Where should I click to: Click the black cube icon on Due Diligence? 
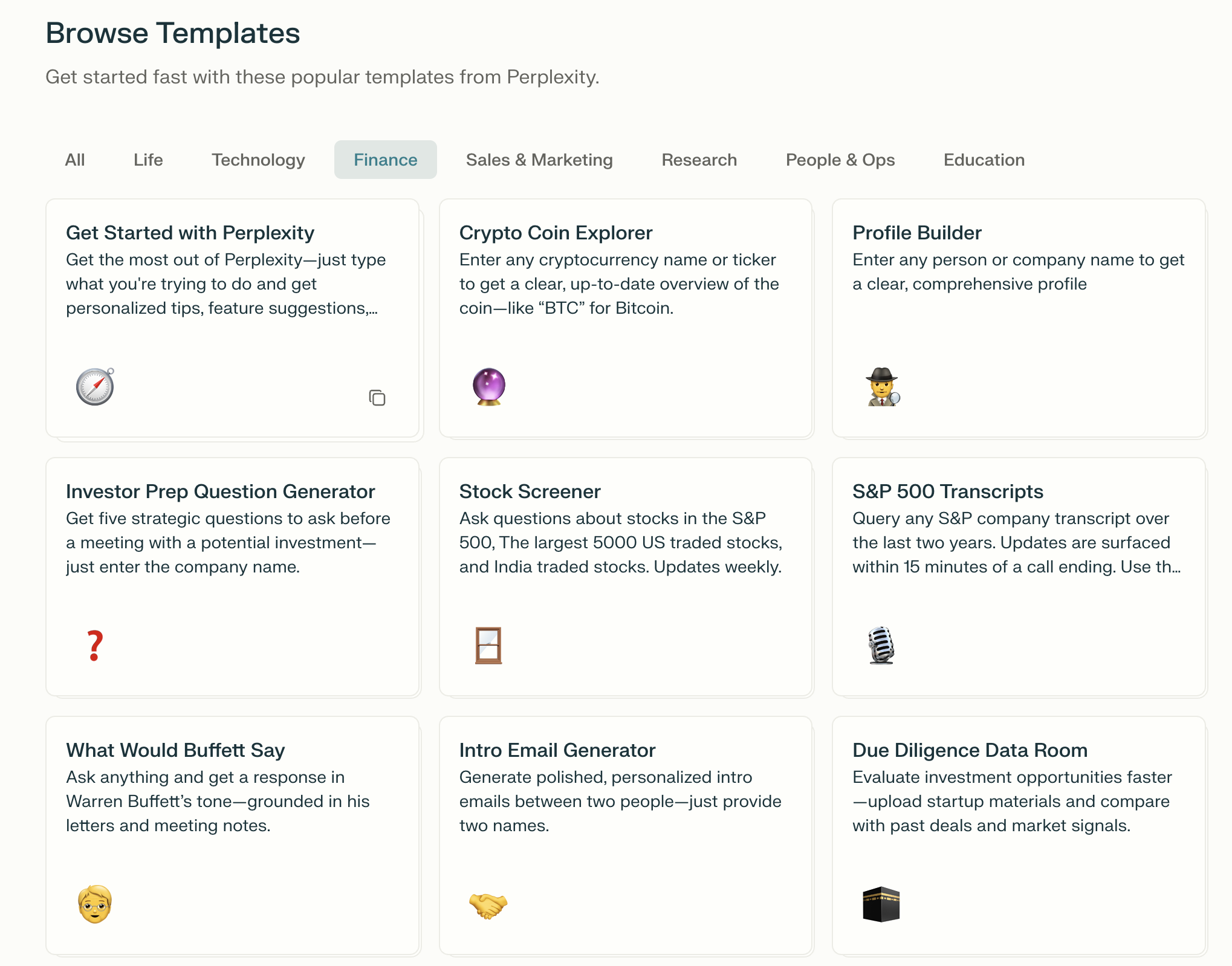pyautogui.click(x=881, y=904)
